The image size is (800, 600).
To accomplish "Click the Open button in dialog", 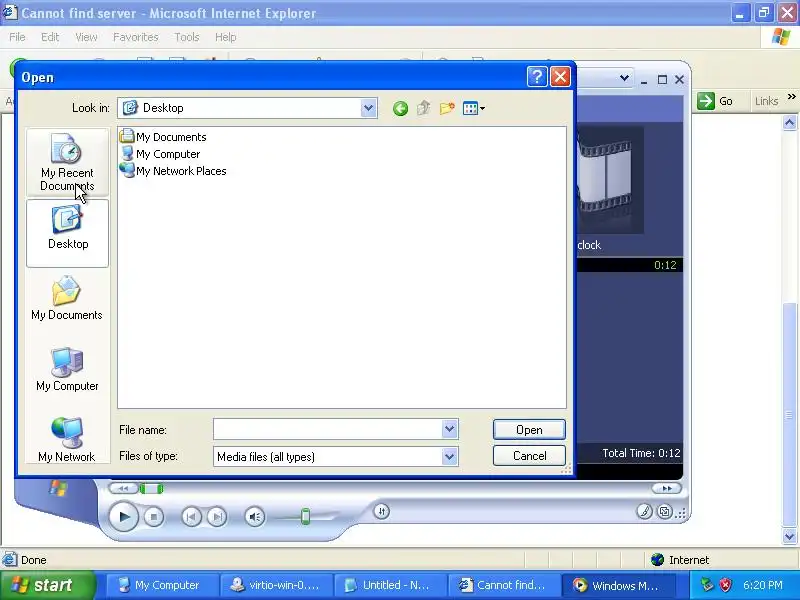I will click(529, 430).
